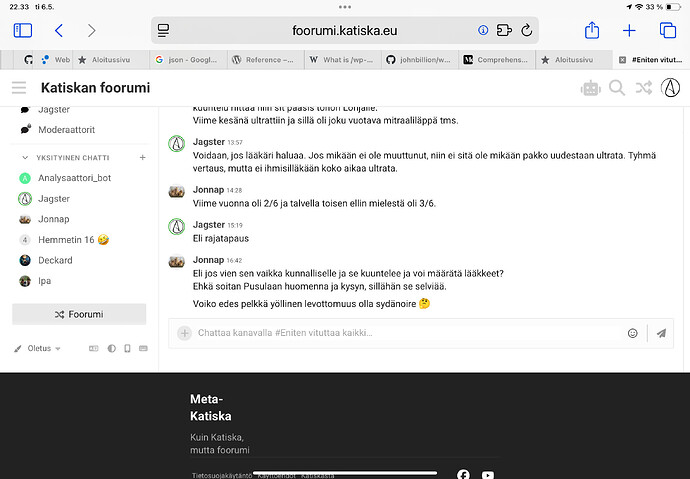The image size is (690, 479).
Task: Switch to the johnbillion GitHub tab
Action: point(418,60)
